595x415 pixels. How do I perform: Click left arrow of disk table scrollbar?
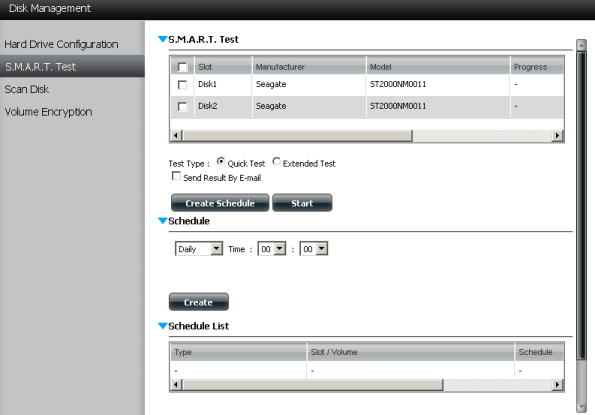(x=176, y=135)
